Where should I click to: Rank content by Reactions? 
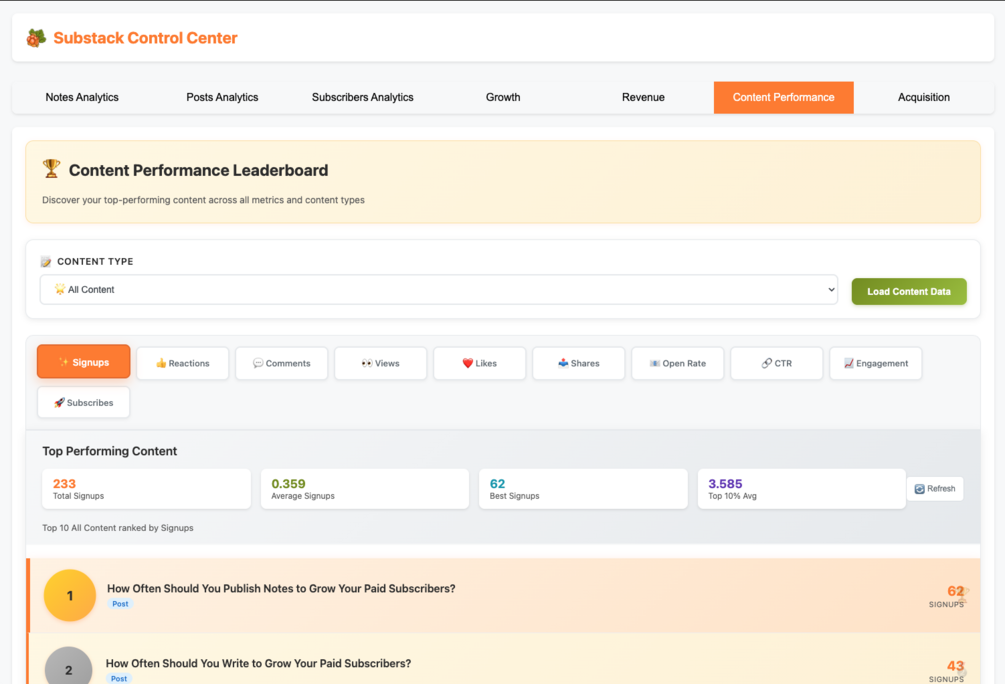(x=183, y=363)
